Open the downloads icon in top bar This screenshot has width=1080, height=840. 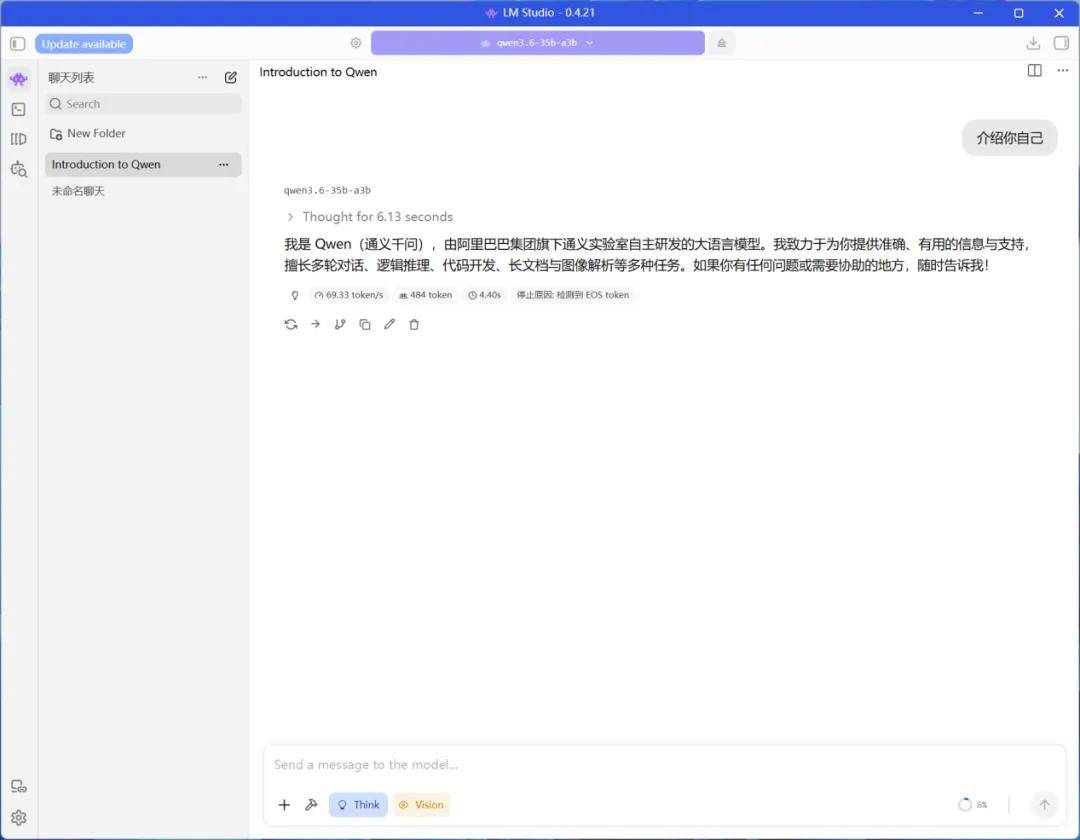(1032, 43)
